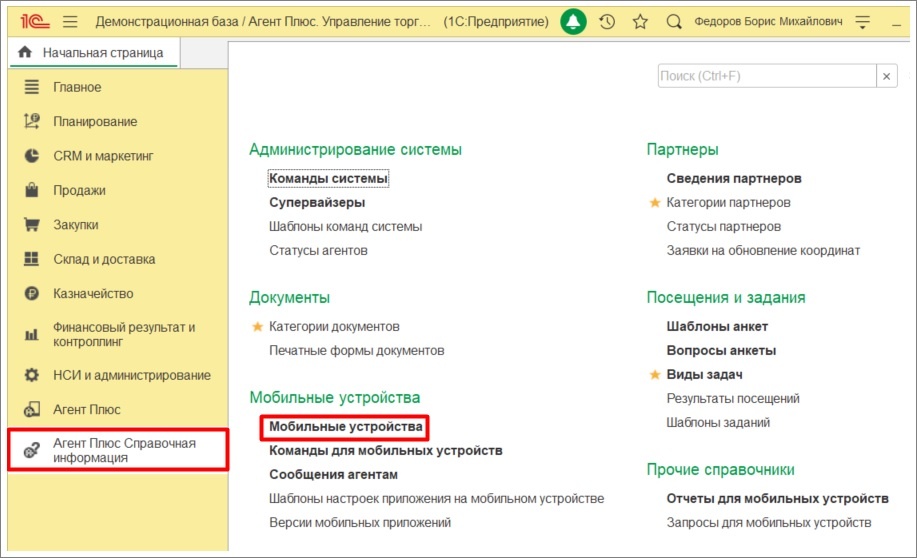Open Версии мобильных приложений

(360, 522)
